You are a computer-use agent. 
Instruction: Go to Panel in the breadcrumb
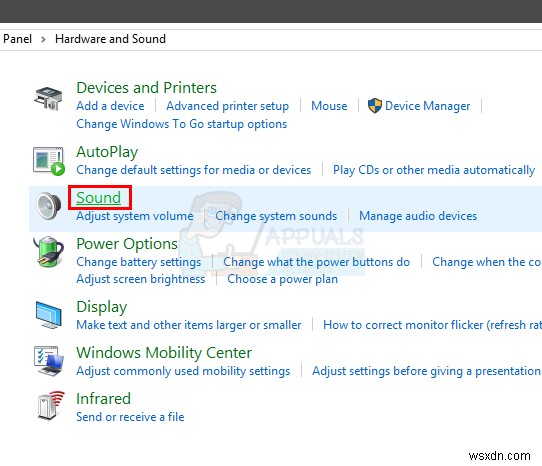17,39
